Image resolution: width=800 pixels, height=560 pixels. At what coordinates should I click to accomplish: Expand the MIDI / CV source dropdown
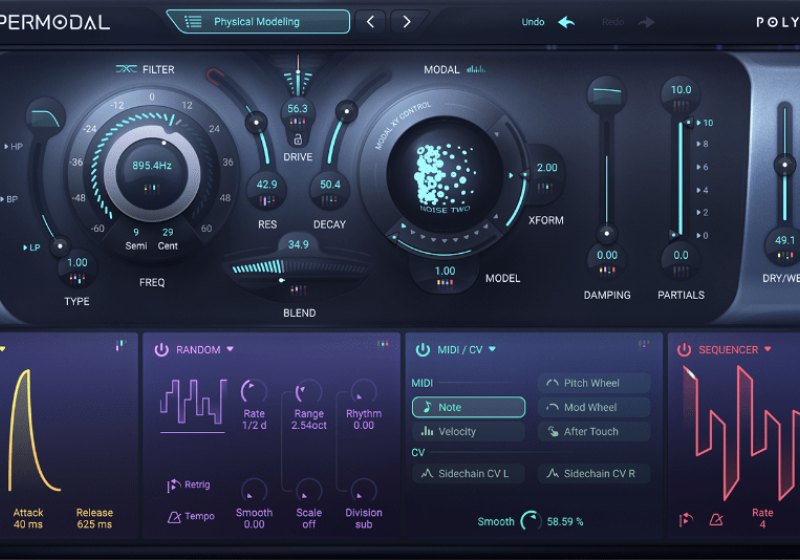(x=493, y=350)
